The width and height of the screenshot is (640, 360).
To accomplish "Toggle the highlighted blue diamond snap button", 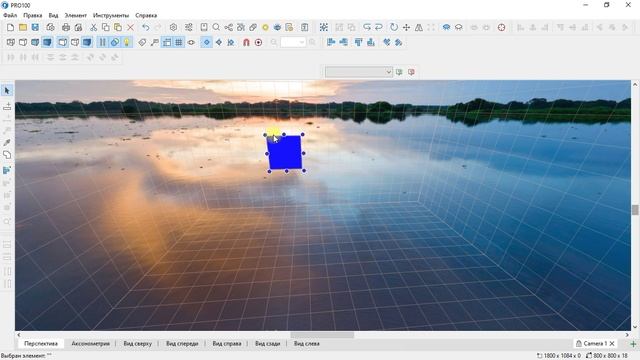I will (207, 42).
